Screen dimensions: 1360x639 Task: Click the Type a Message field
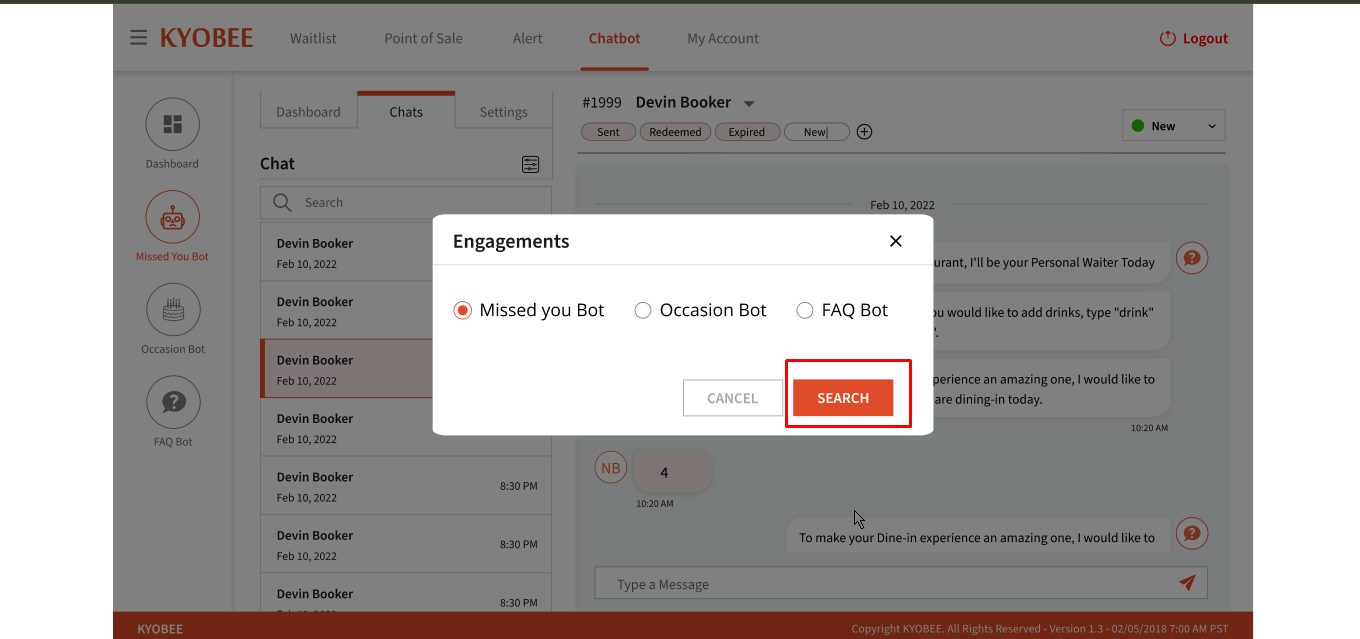pos(901,584)
